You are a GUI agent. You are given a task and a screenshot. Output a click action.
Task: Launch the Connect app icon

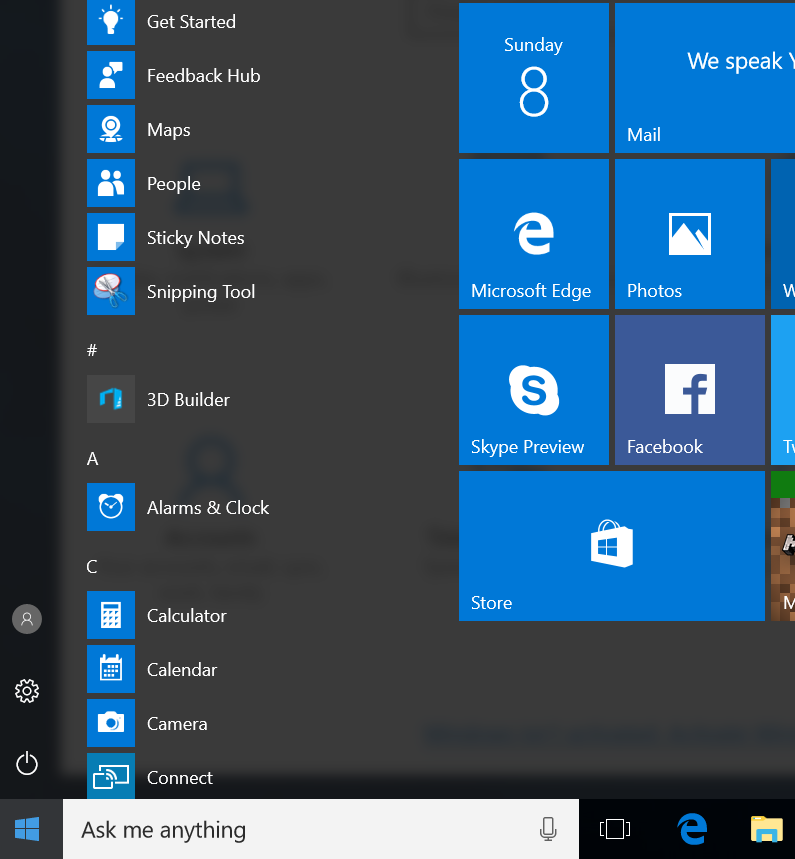(111, 776)
